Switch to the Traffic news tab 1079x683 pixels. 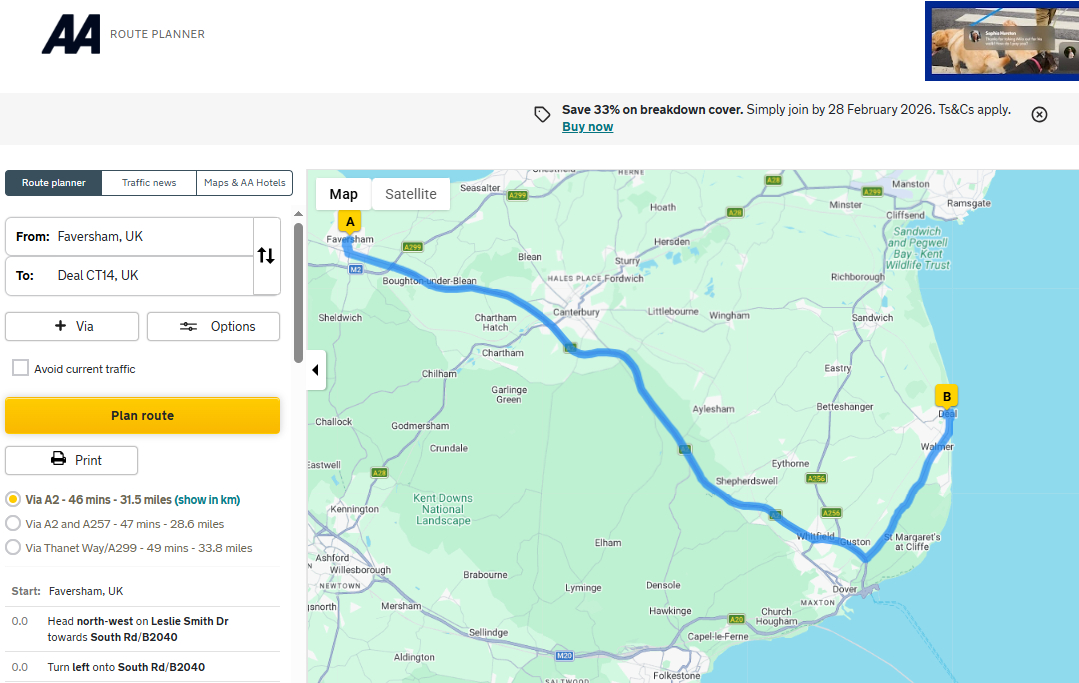(149, 183)
